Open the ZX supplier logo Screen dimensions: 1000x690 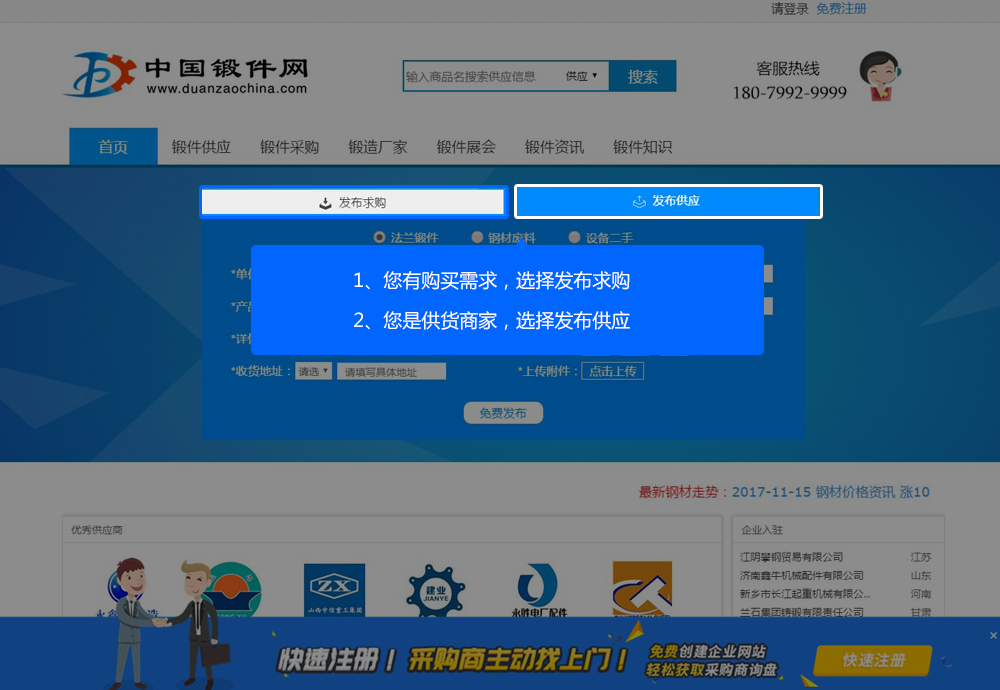pyautogui.click(x=334, y=590)
